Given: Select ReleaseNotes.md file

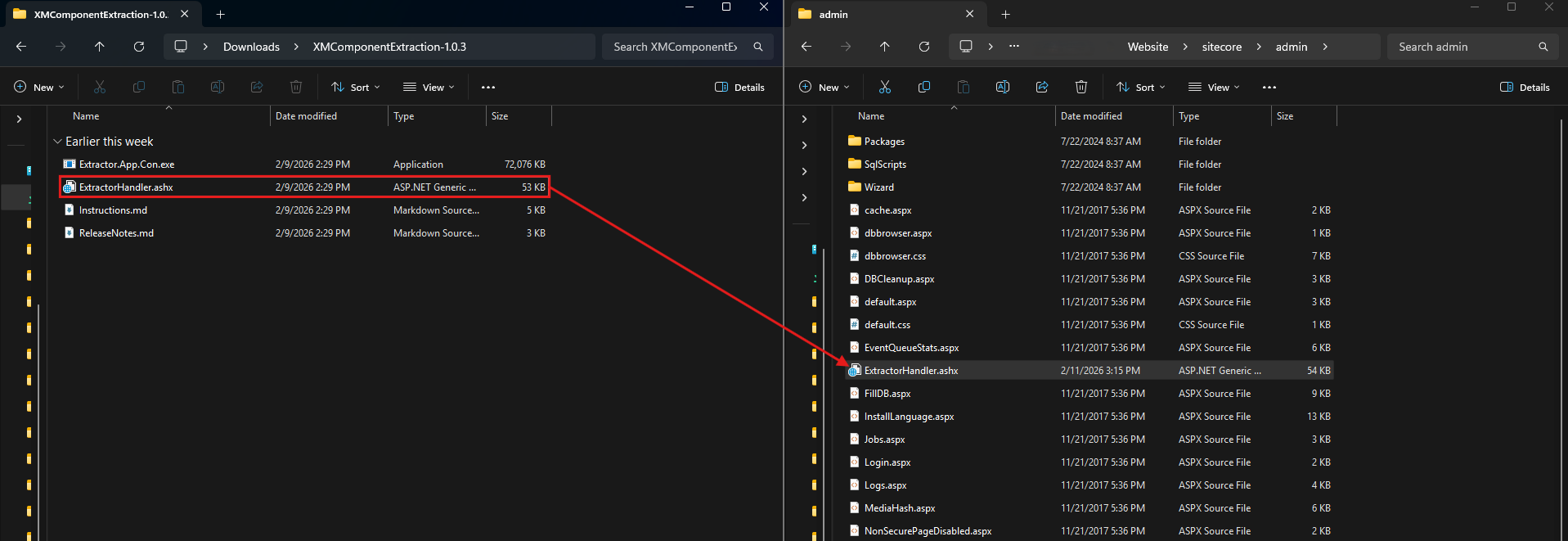Looking at the screenshot, I should [304, 233].
